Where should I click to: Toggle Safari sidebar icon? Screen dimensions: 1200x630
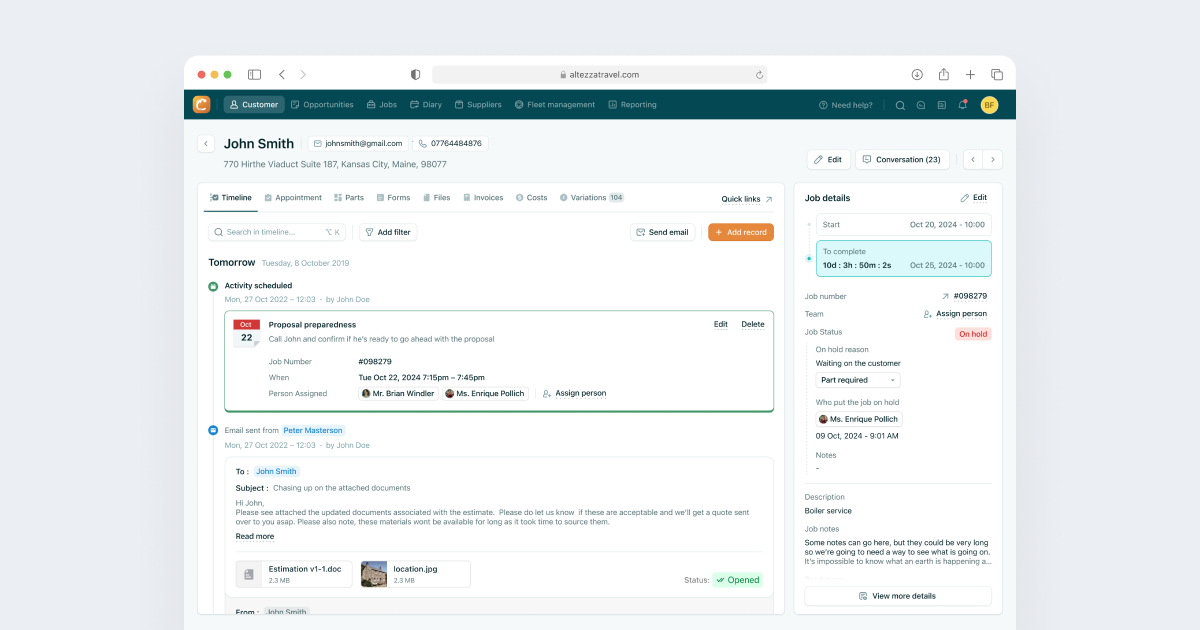pos(255,74)
